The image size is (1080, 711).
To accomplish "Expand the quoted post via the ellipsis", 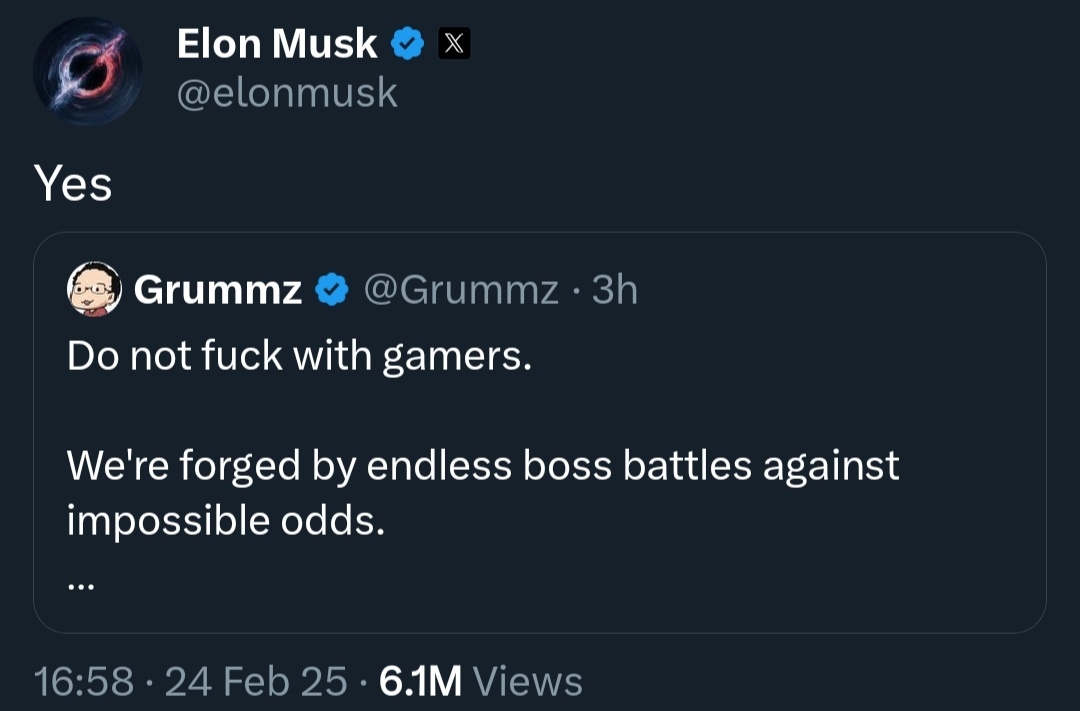I will tap(79, 587).
